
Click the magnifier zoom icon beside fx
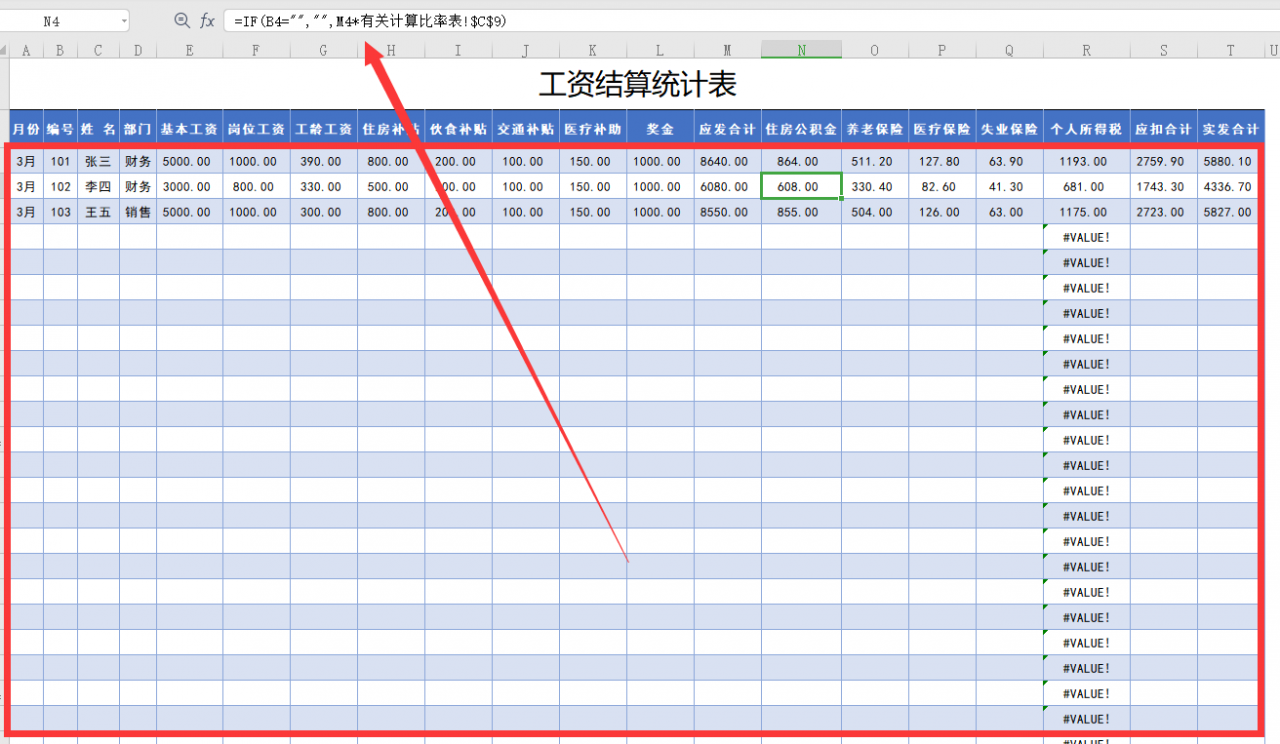(x=183, y=20)
